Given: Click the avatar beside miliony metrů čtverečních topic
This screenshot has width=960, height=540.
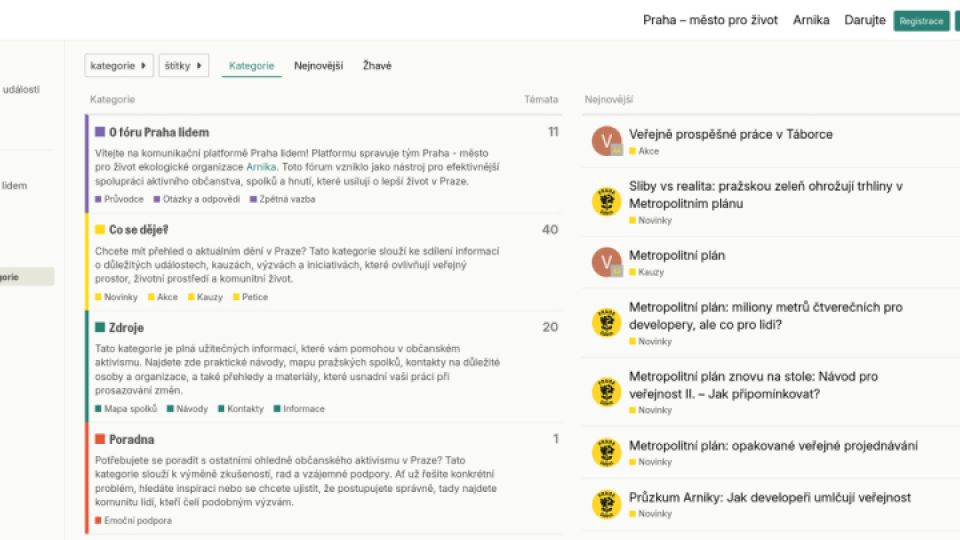Looking at the screenshot, I should 606,323.
